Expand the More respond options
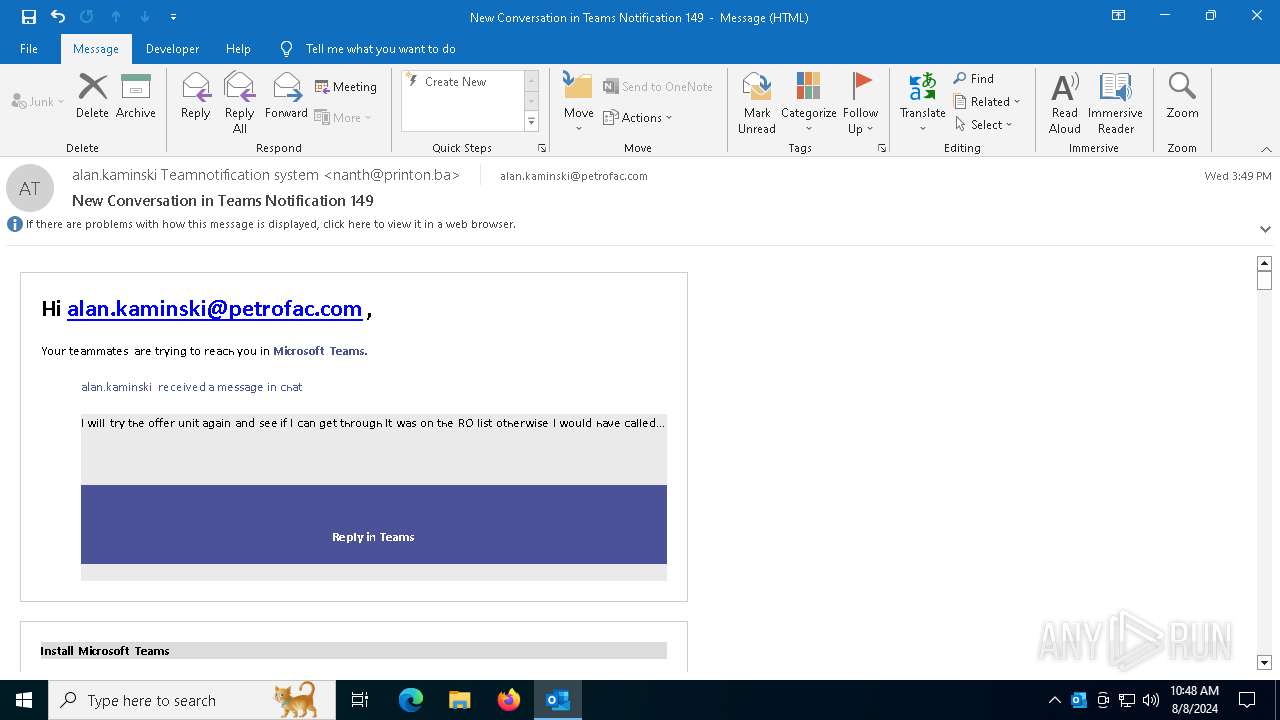The height and width of the screenshot is (720, 1280). pyautogui.click(x=343, y=117)
